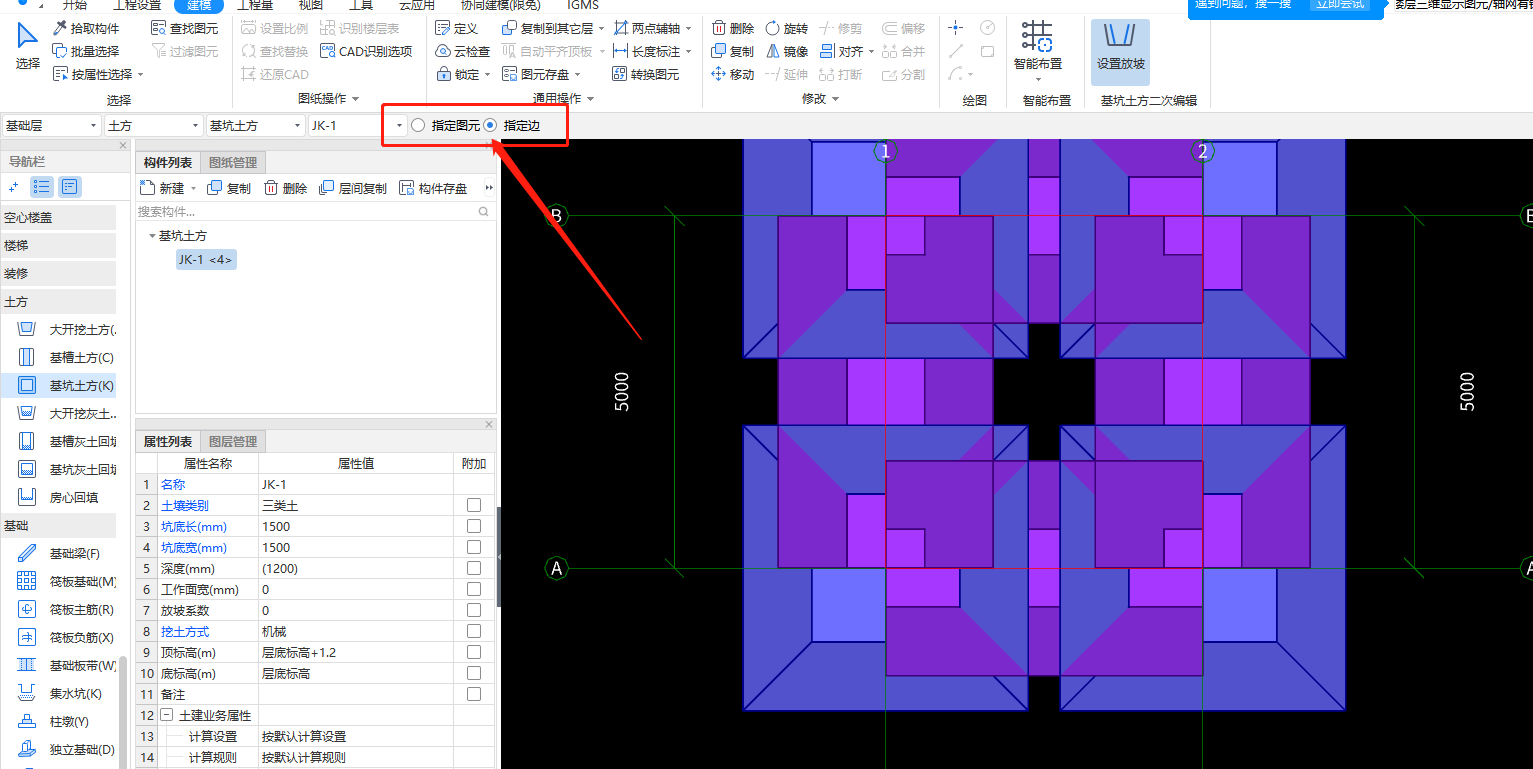Check 附加 box for 土壤类别 row
This screenshot has width=1533, height=769.
(x=474, y=505)
